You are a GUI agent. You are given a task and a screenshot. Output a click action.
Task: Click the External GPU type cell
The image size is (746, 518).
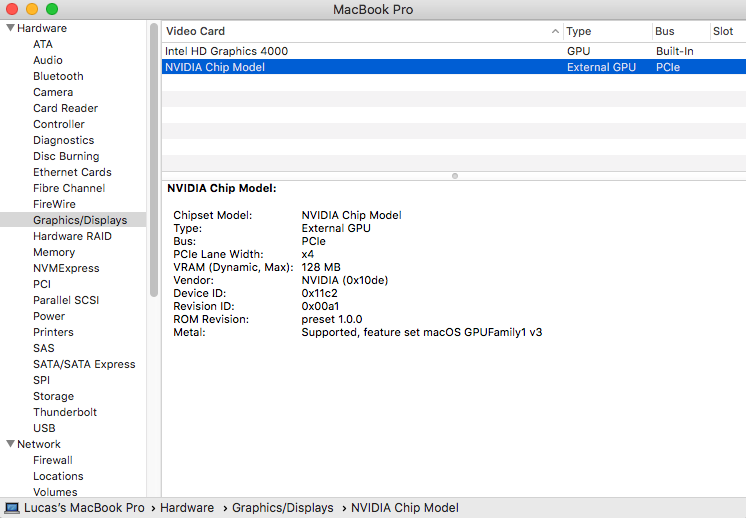click(601, 67)
